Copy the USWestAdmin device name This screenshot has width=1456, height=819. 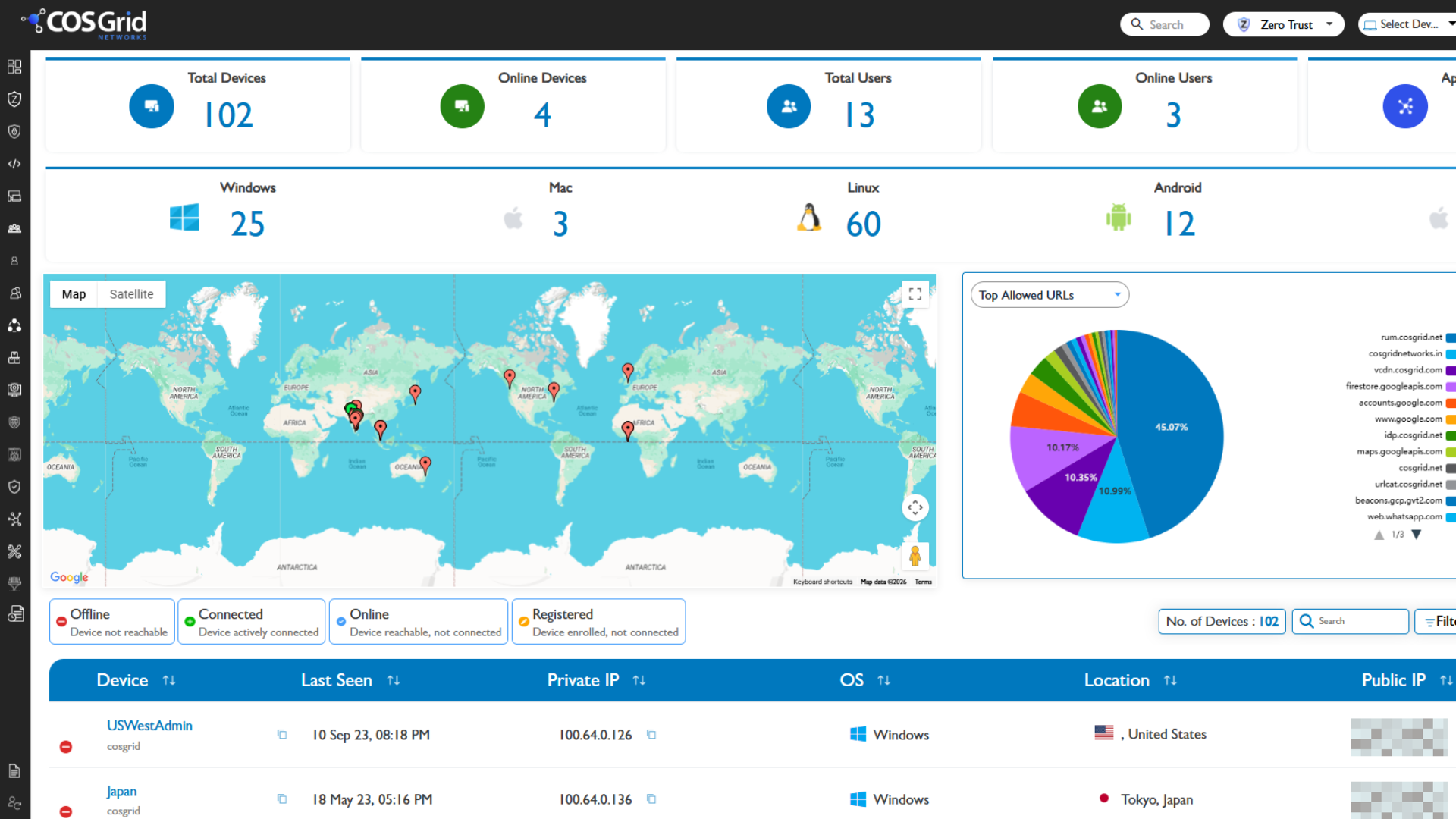[282, 734]
